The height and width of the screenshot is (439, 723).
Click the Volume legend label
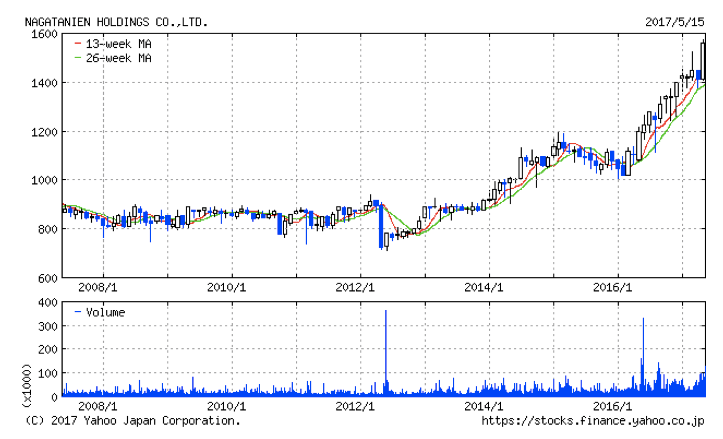pyautogui.click(x=105, y=312)
